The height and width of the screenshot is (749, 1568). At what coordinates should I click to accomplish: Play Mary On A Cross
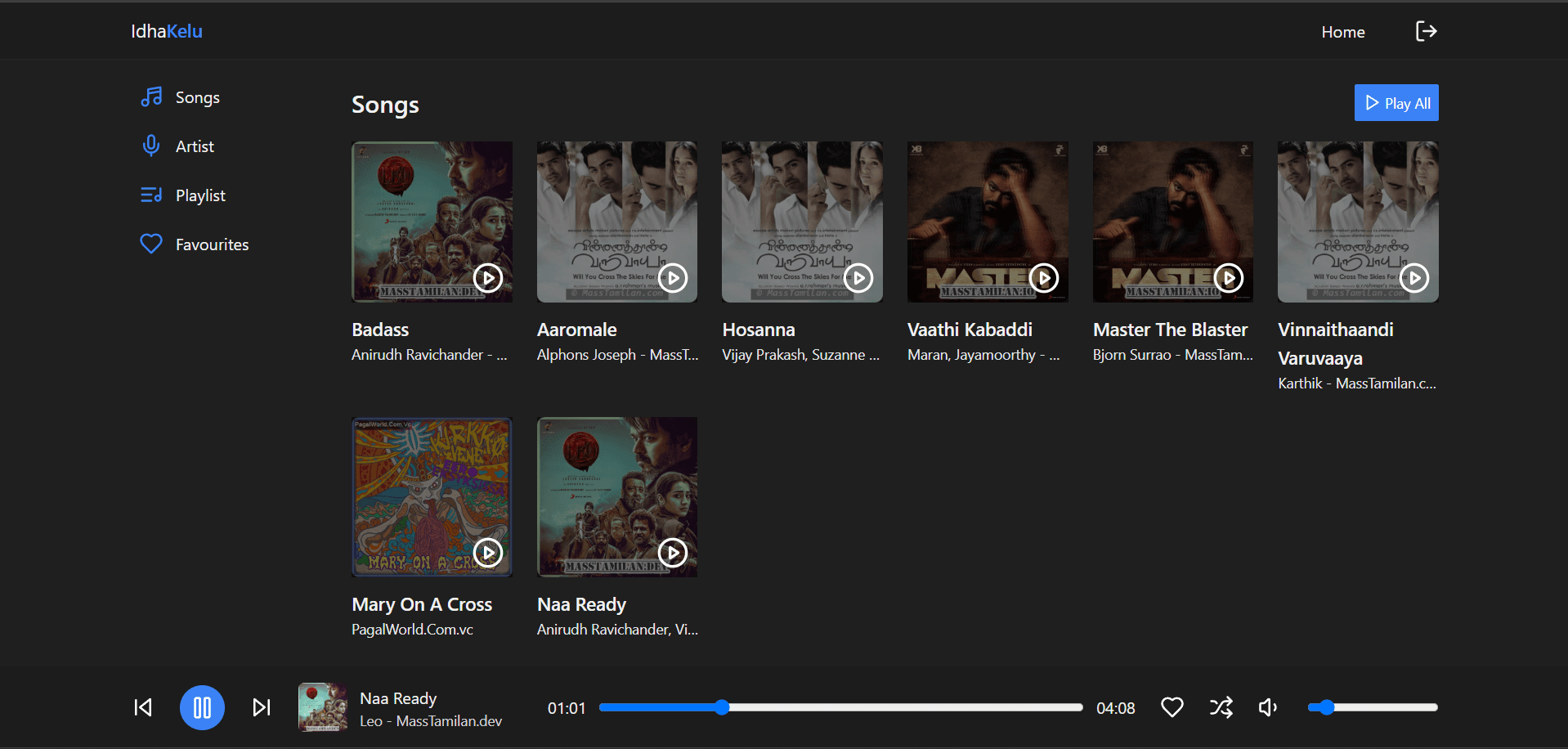click(488, 553)
